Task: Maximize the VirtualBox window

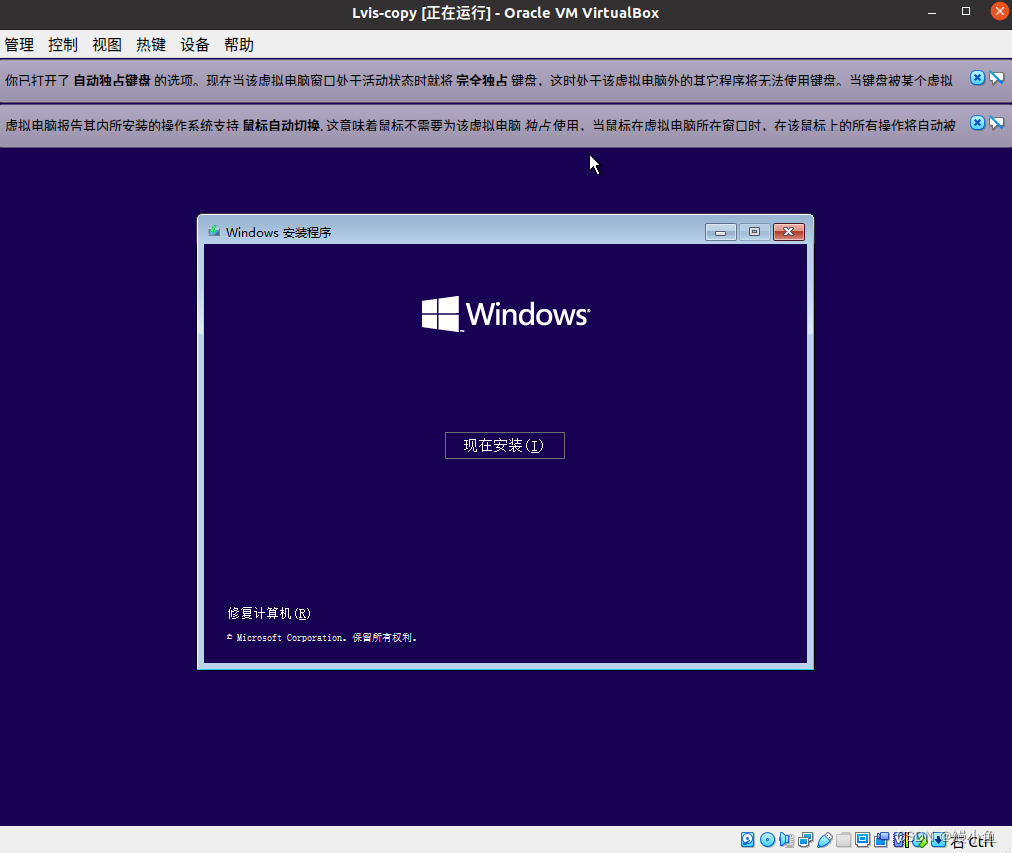Action: tap(966, 12)
